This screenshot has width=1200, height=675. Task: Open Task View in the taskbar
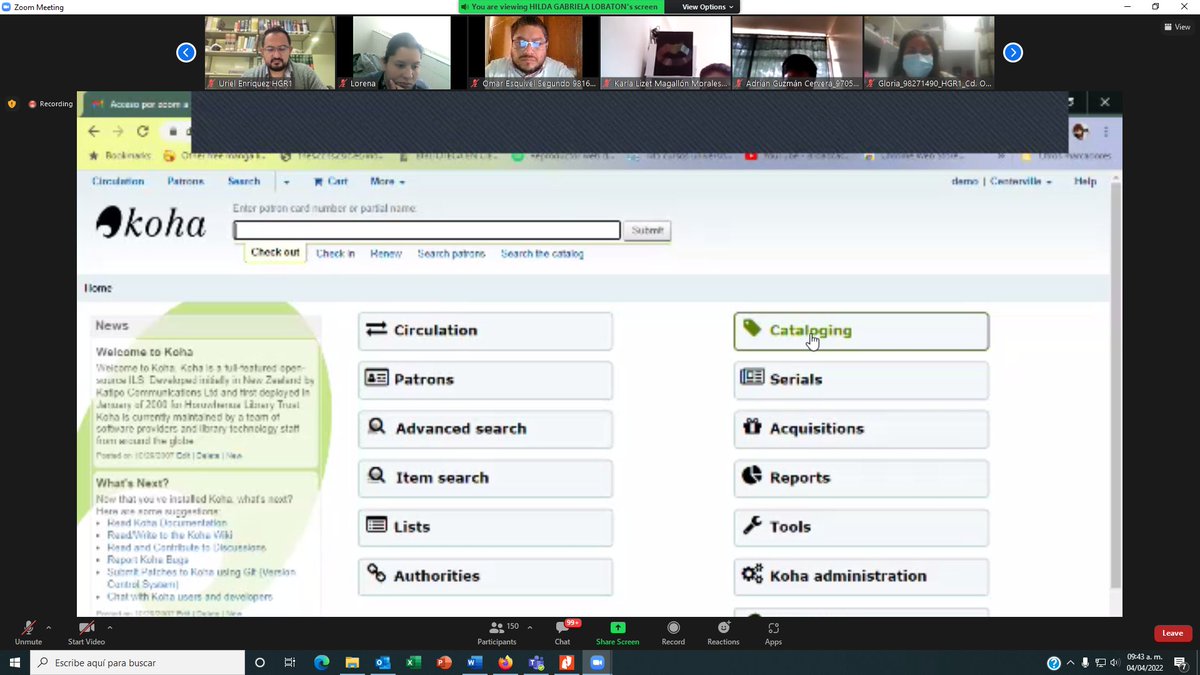[290, 662]
